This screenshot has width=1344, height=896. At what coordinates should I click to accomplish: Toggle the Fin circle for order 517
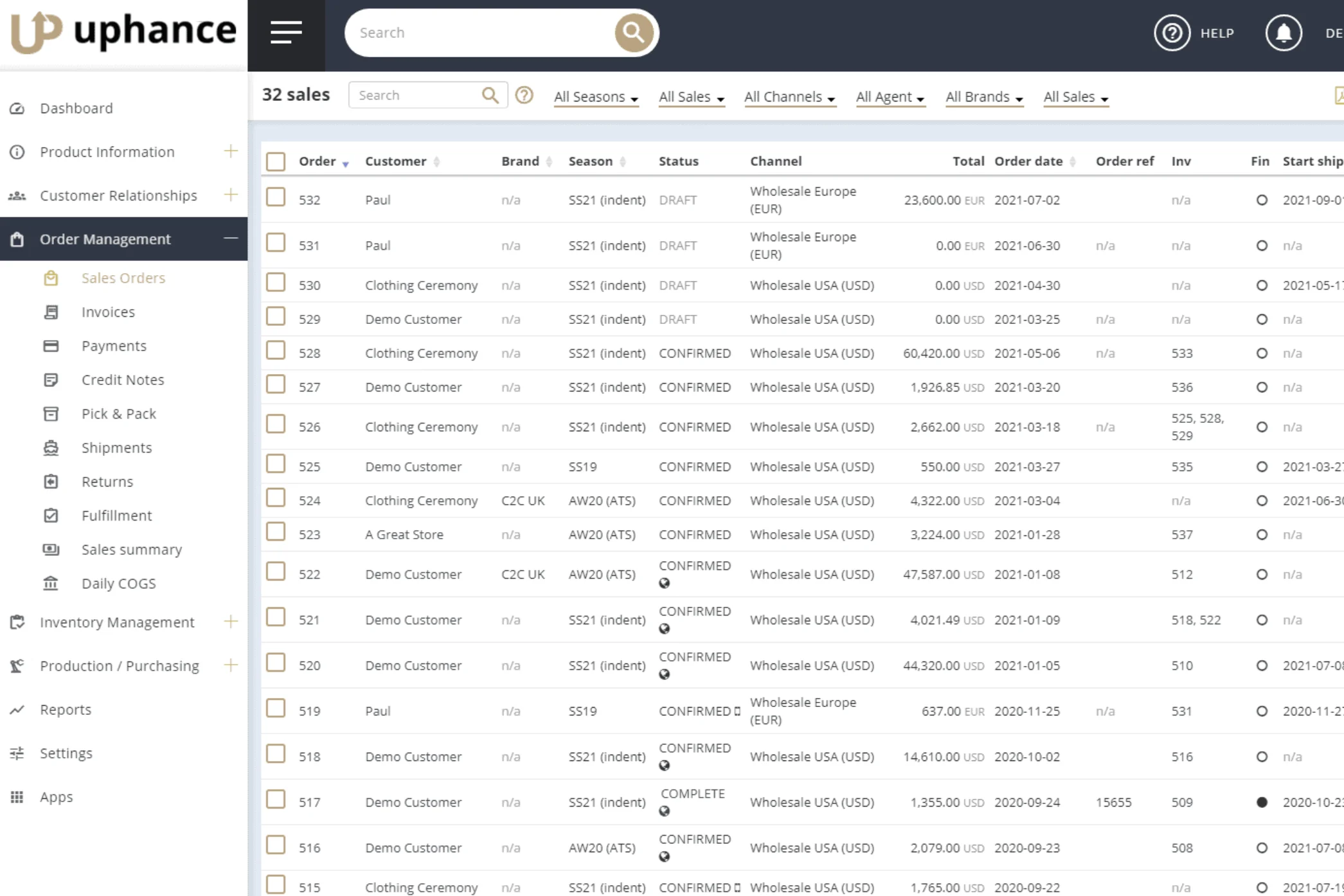click(x=1262, y=802)
